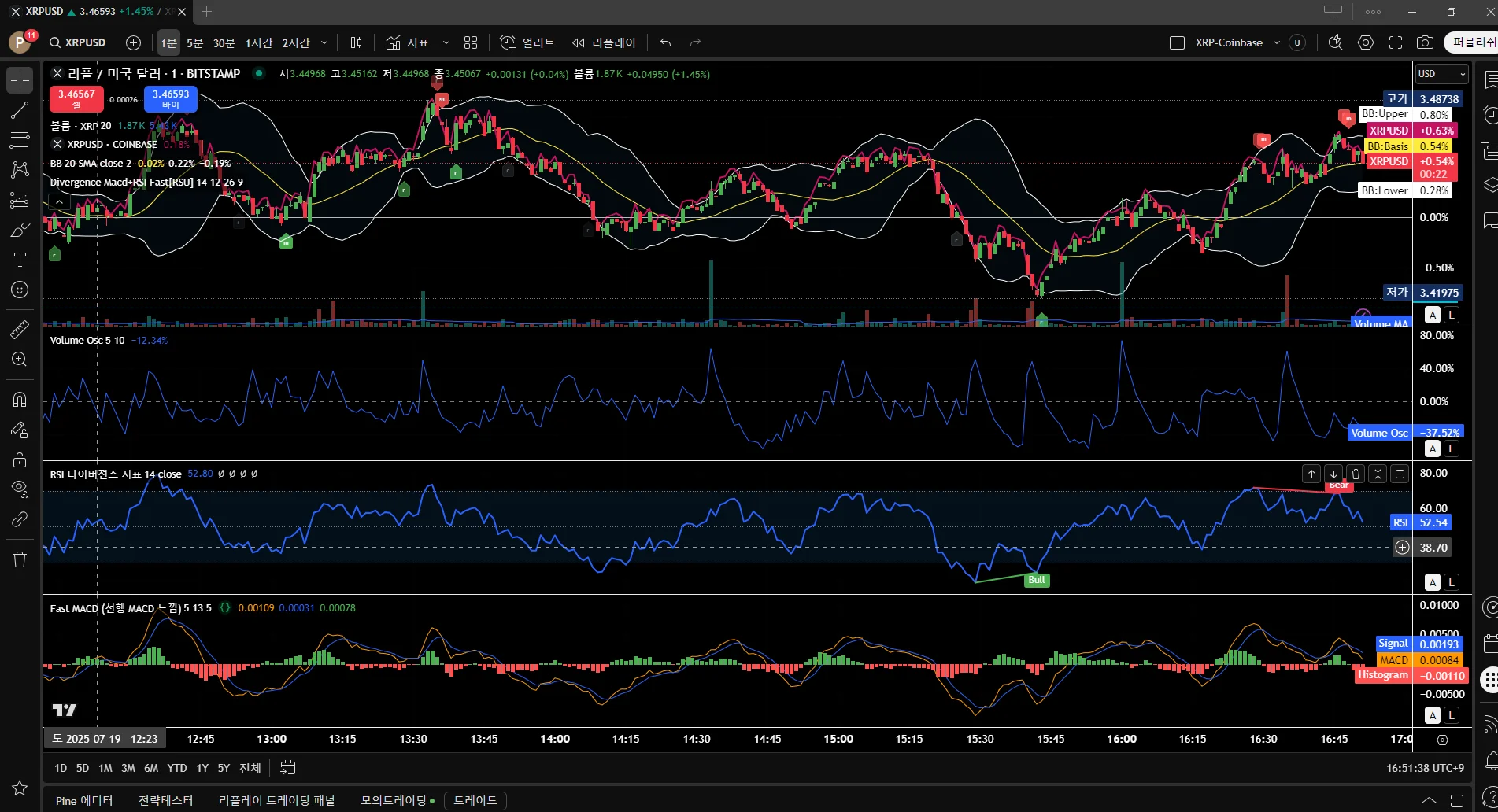Choose the text annotation tool
This screenshot has width=1498, height=812.
click(20, 260)
